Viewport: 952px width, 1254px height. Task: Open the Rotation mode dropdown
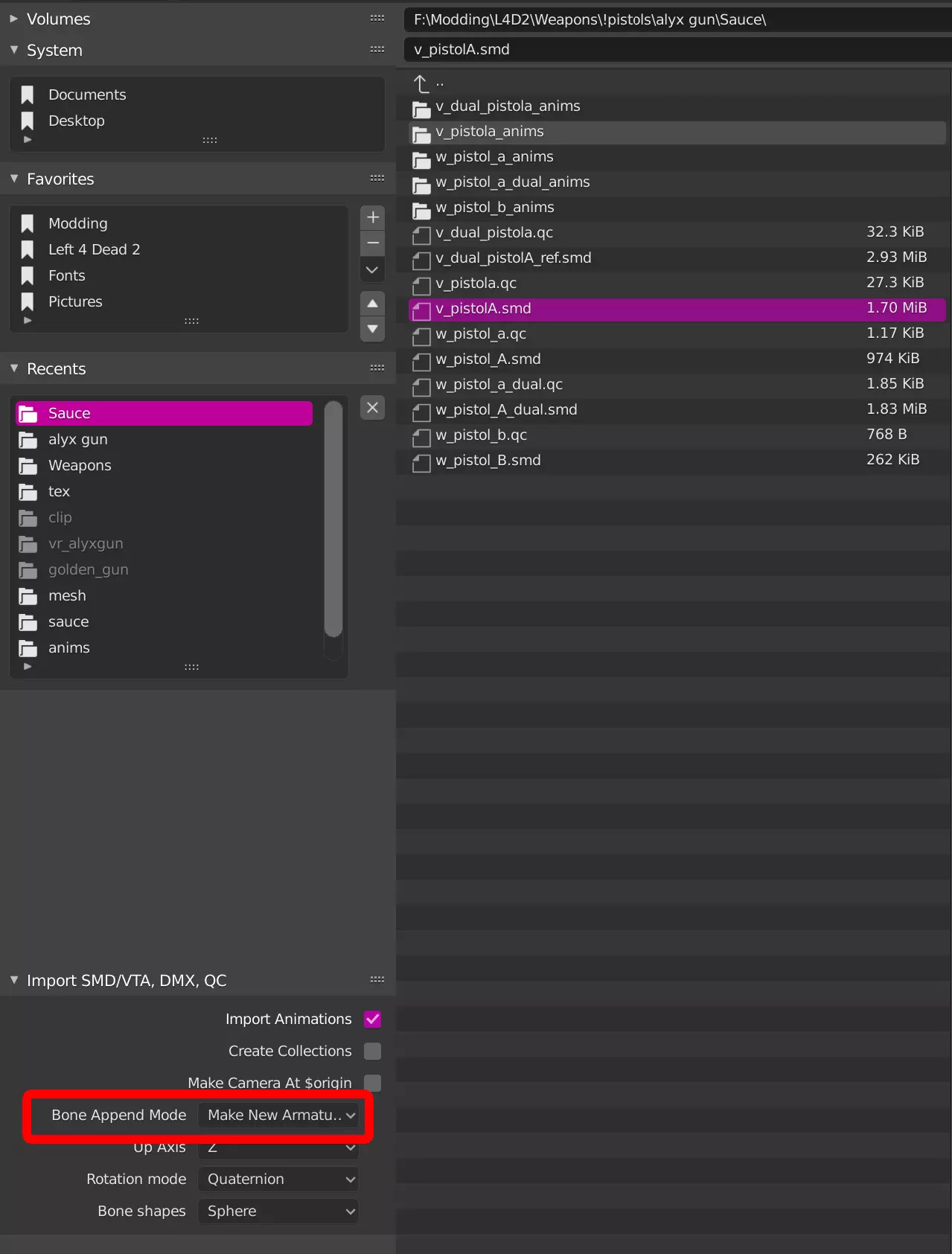278,1179
